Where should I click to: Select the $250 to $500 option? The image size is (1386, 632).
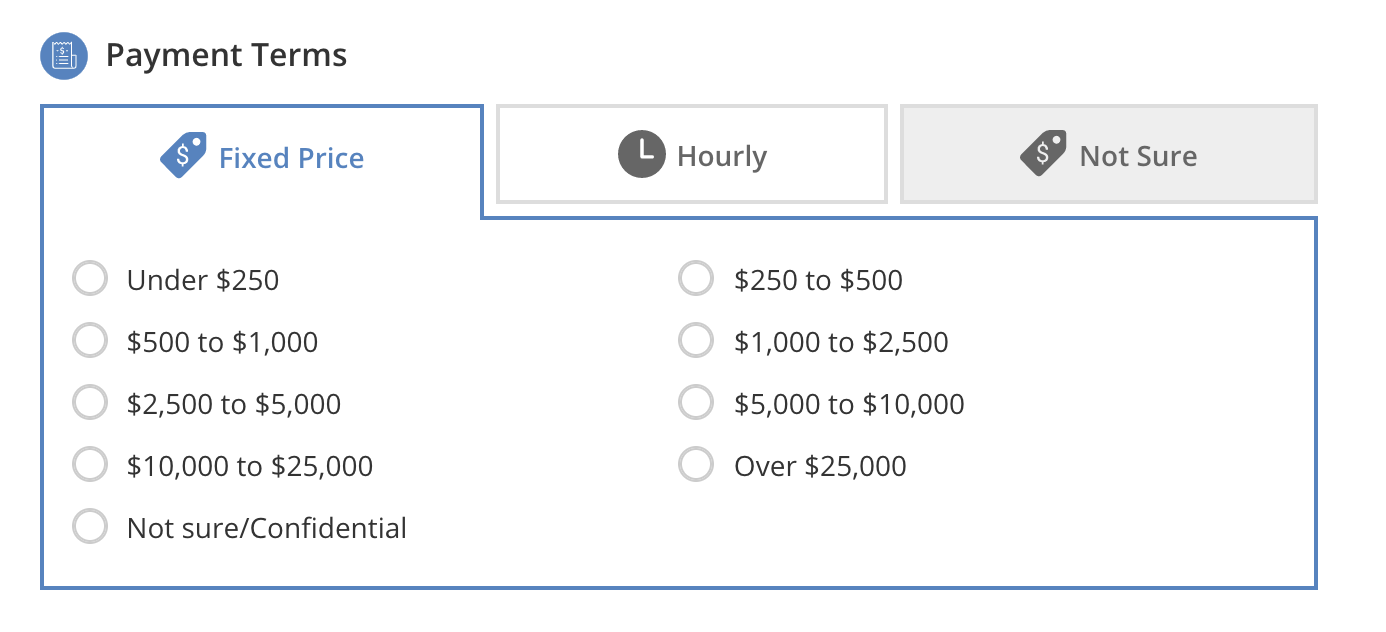click(696, 279)
